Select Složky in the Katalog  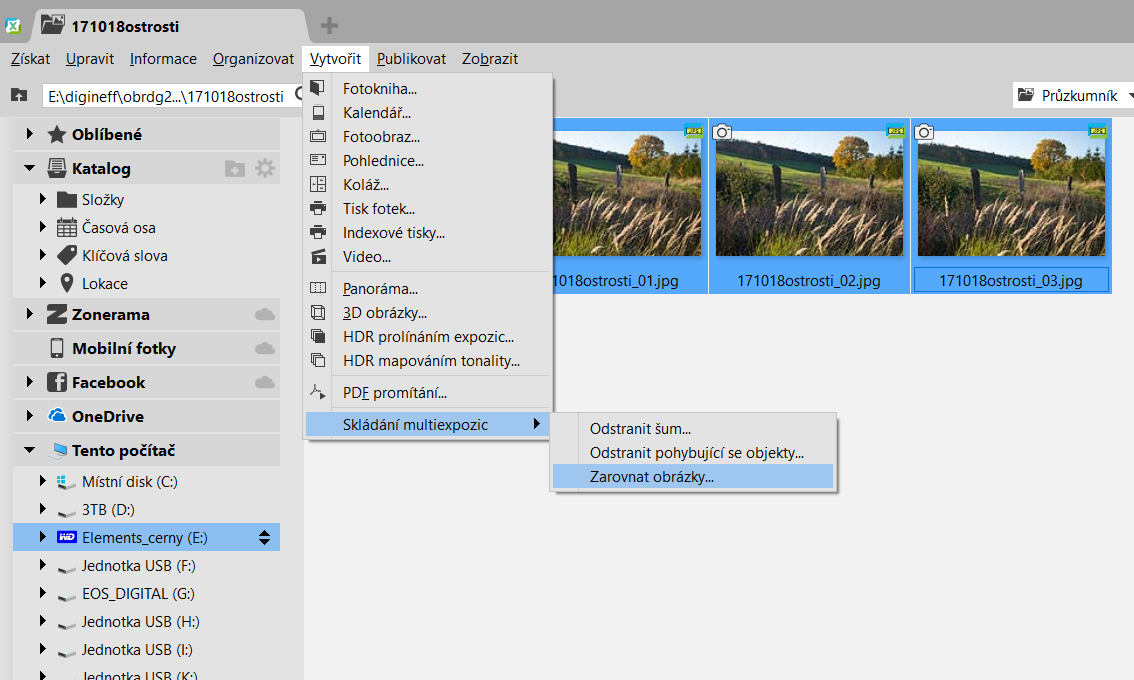coord(103,200)
